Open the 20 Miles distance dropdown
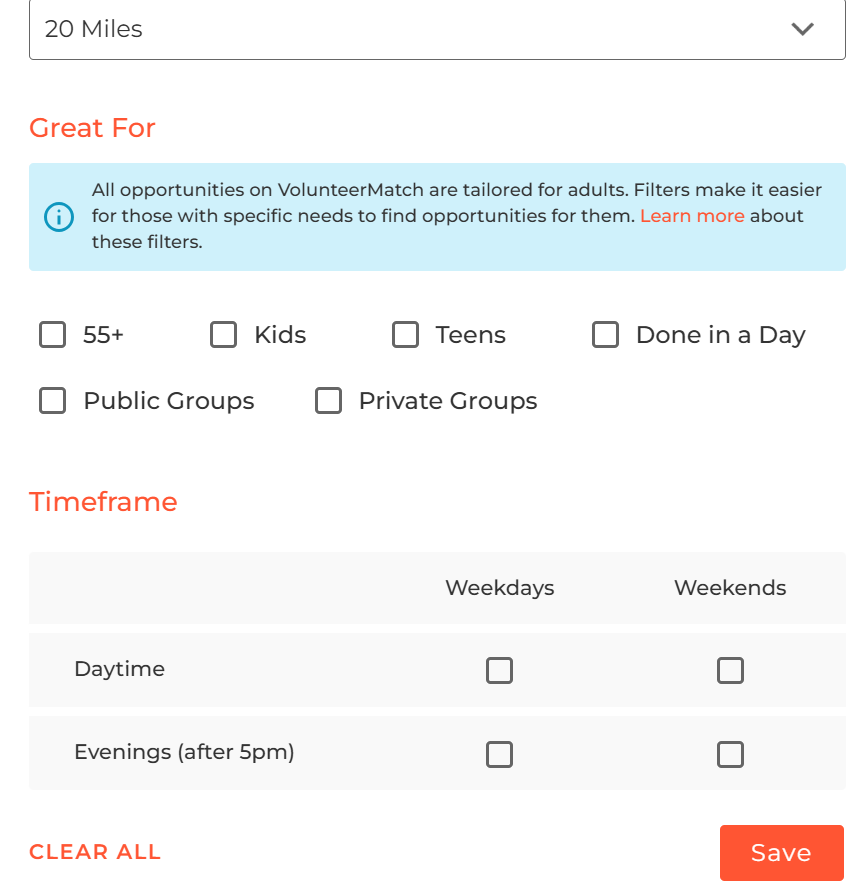The width and height of the screenshot is (862, 889). [437, 29]
